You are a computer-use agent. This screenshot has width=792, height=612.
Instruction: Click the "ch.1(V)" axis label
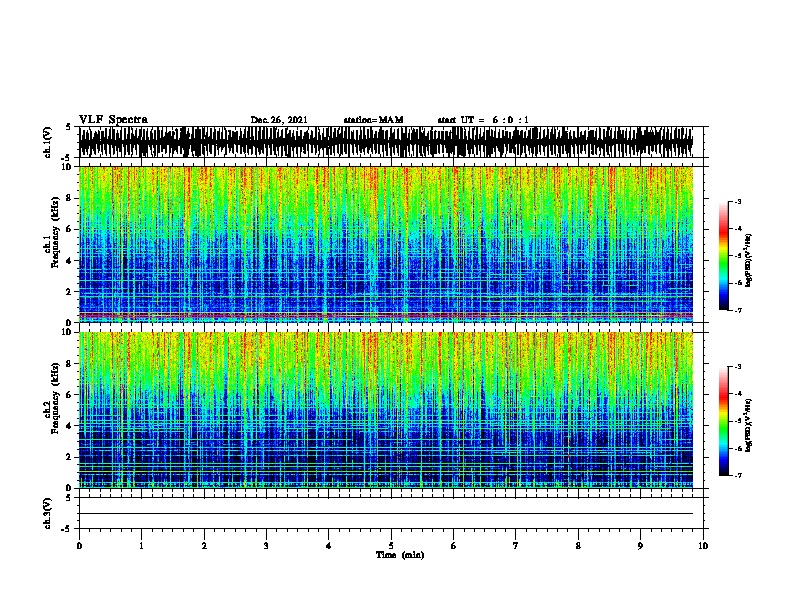click(x=48, y=142)
